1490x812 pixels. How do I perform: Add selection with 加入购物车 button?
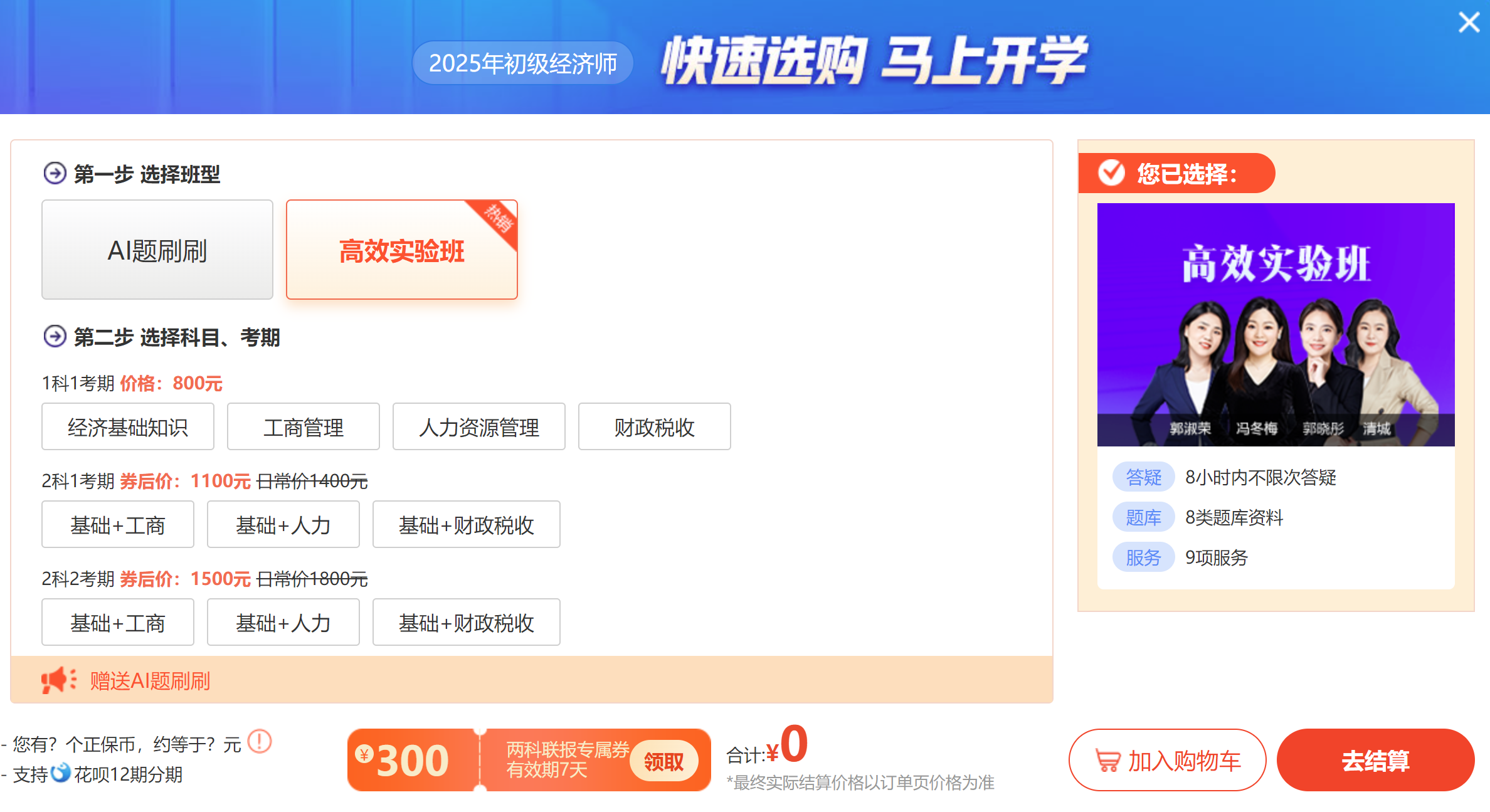tap(1168, 760)
